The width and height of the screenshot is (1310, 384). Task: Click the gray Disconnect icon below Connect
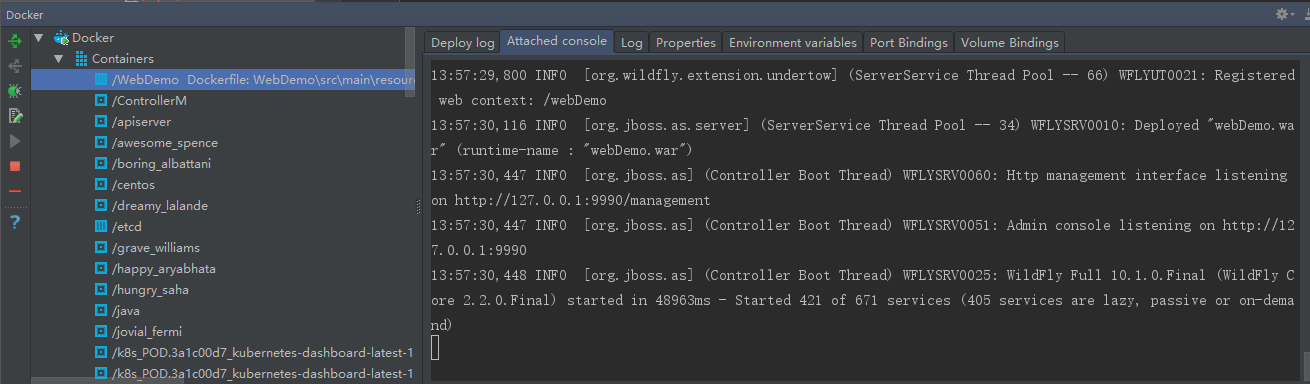pos(15,66)
